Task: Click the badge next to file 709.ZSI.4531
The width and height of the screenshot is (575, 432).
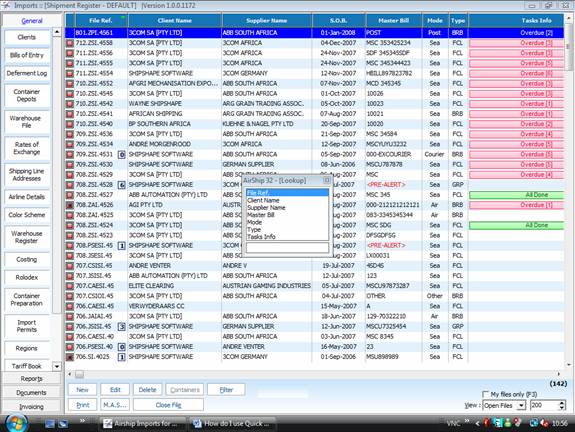Action: (x=122, y=155)
